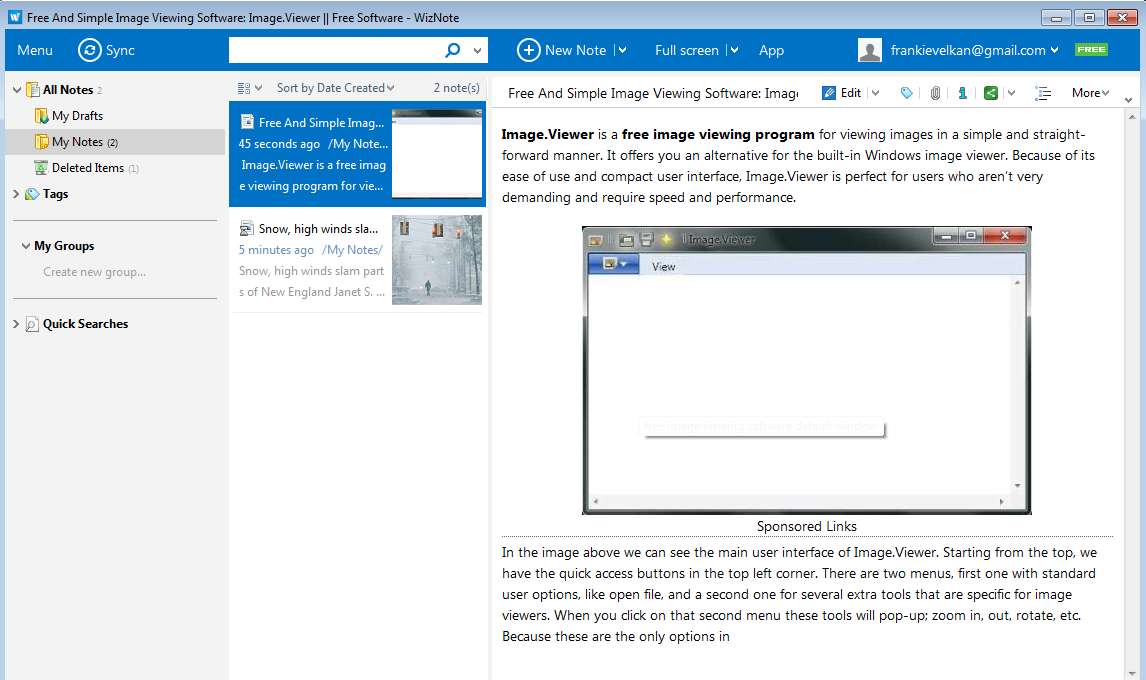Click the tag icon in note toolbar
Viewport: 1146px width, 680px height.
point(906,93)
